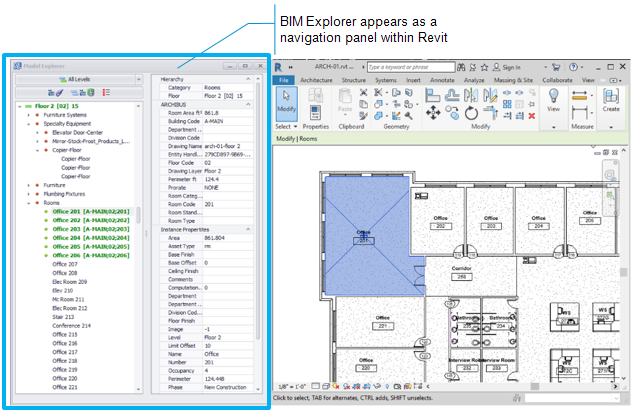Click the Demolish hammer icon in Geometry panel
Viewport: 637px width, 410px height.
(408, 116)
